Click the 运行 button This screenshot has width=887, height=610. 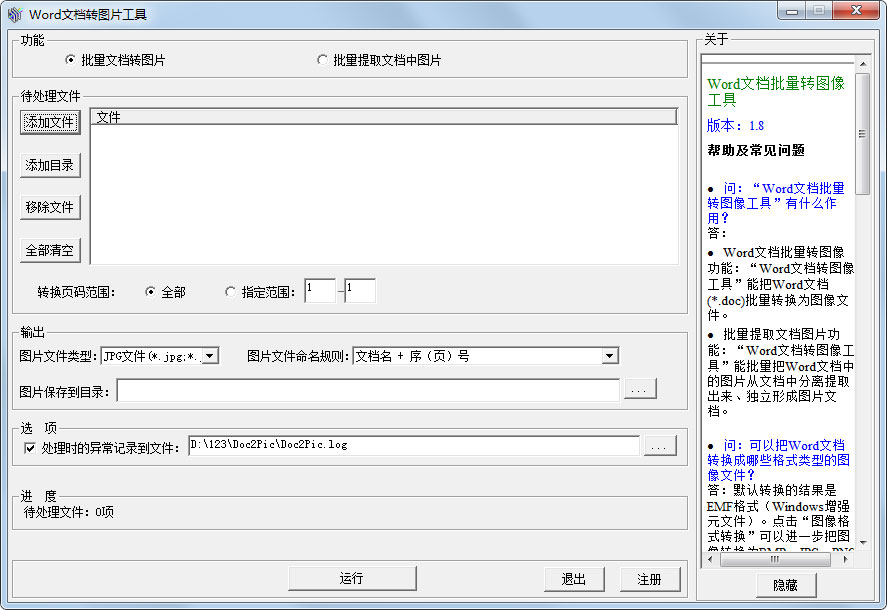click(x=352, y=578)
